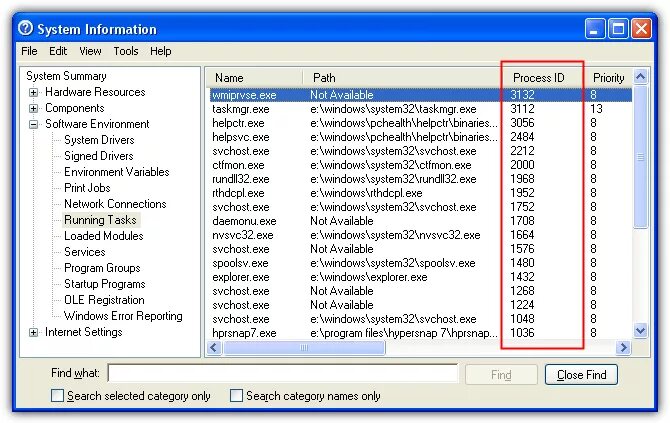Select System Summary in the tree
This screenshot has width=670, height=423.
click(x=66, y=76)
